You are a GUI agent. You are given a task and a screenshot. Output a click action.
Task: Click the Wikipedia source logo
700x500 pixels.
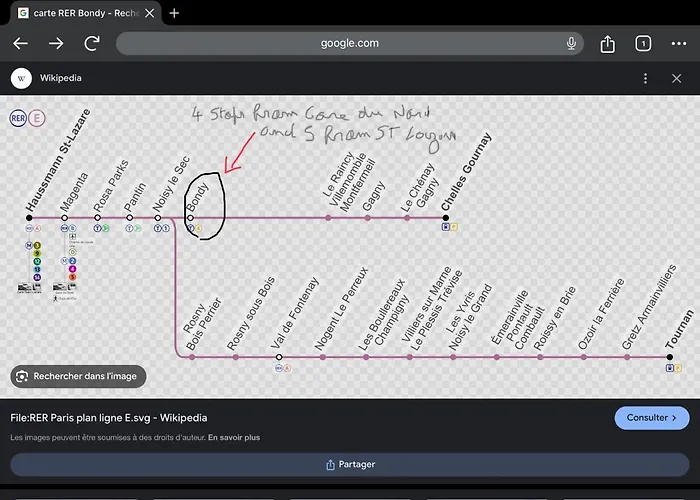pos(21,78)
